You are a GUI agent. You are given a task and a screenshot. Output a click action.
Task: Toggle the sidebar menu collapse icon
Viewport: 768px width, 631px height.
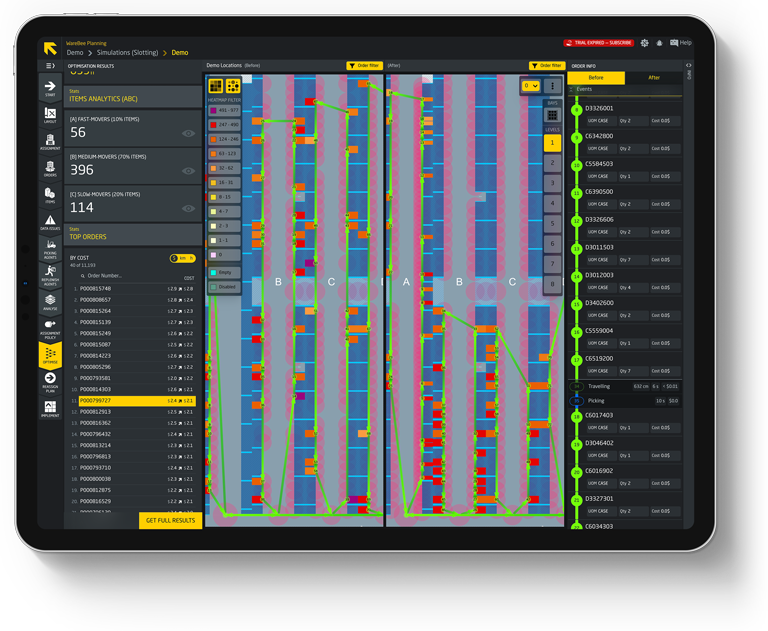50,66
